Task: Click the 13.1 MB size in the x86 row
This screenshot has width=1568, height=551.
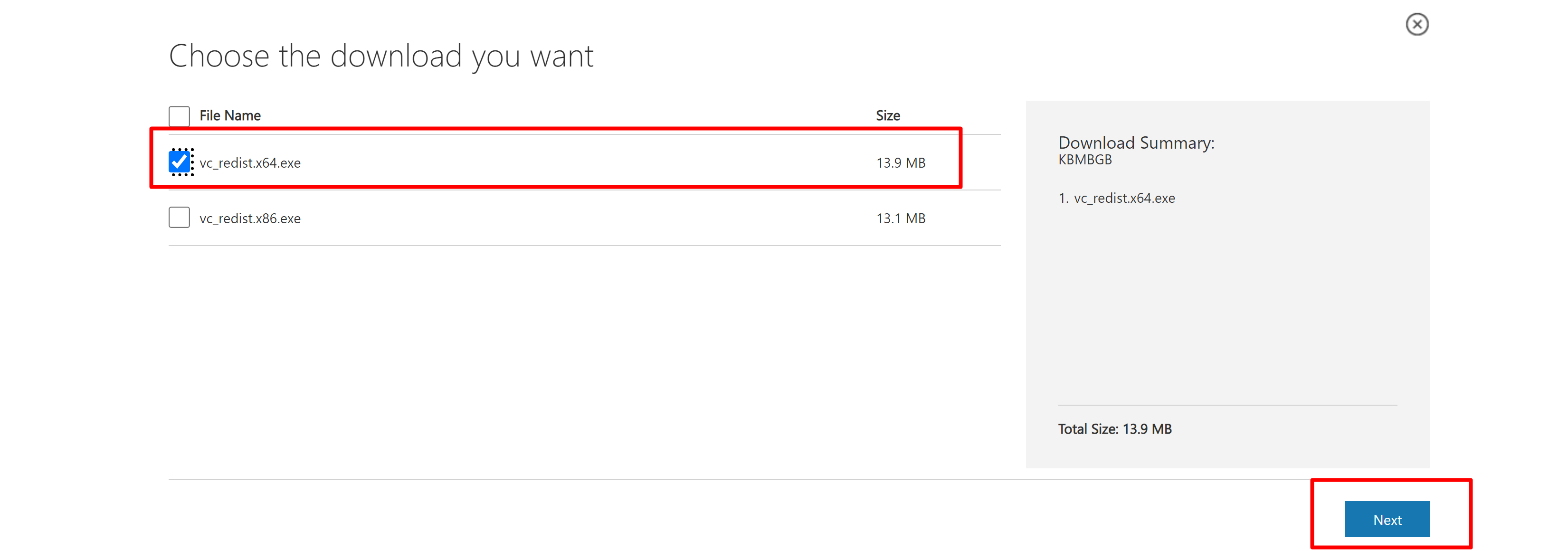Action: point(900,218)
